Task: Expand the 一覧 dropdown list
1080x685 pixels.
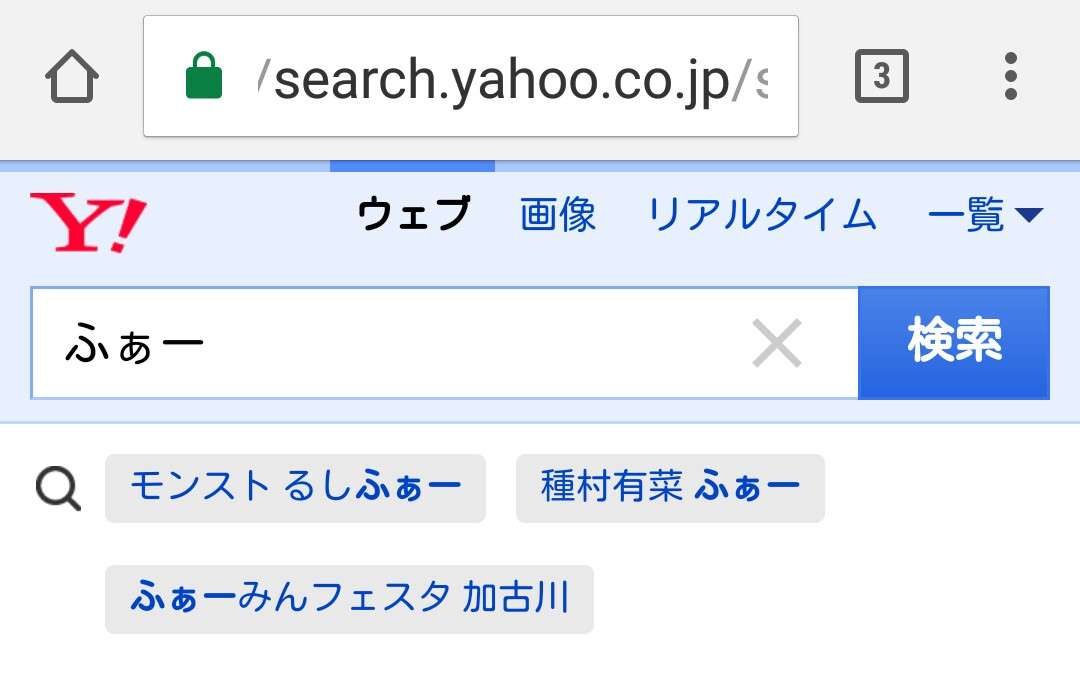Action: coord(985,214)
